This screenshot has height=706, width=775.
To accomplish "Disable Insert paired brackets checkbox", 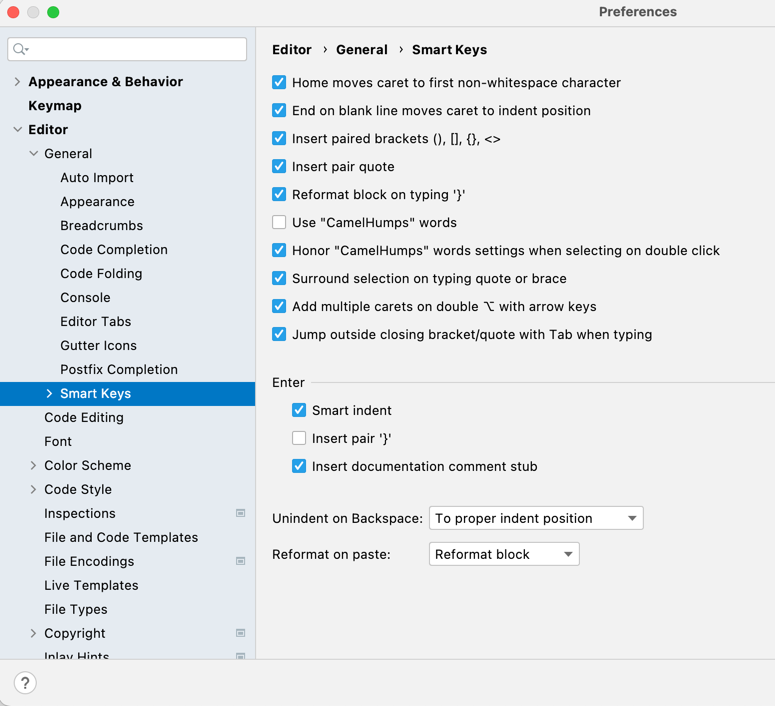I will [x=279, y=138].
